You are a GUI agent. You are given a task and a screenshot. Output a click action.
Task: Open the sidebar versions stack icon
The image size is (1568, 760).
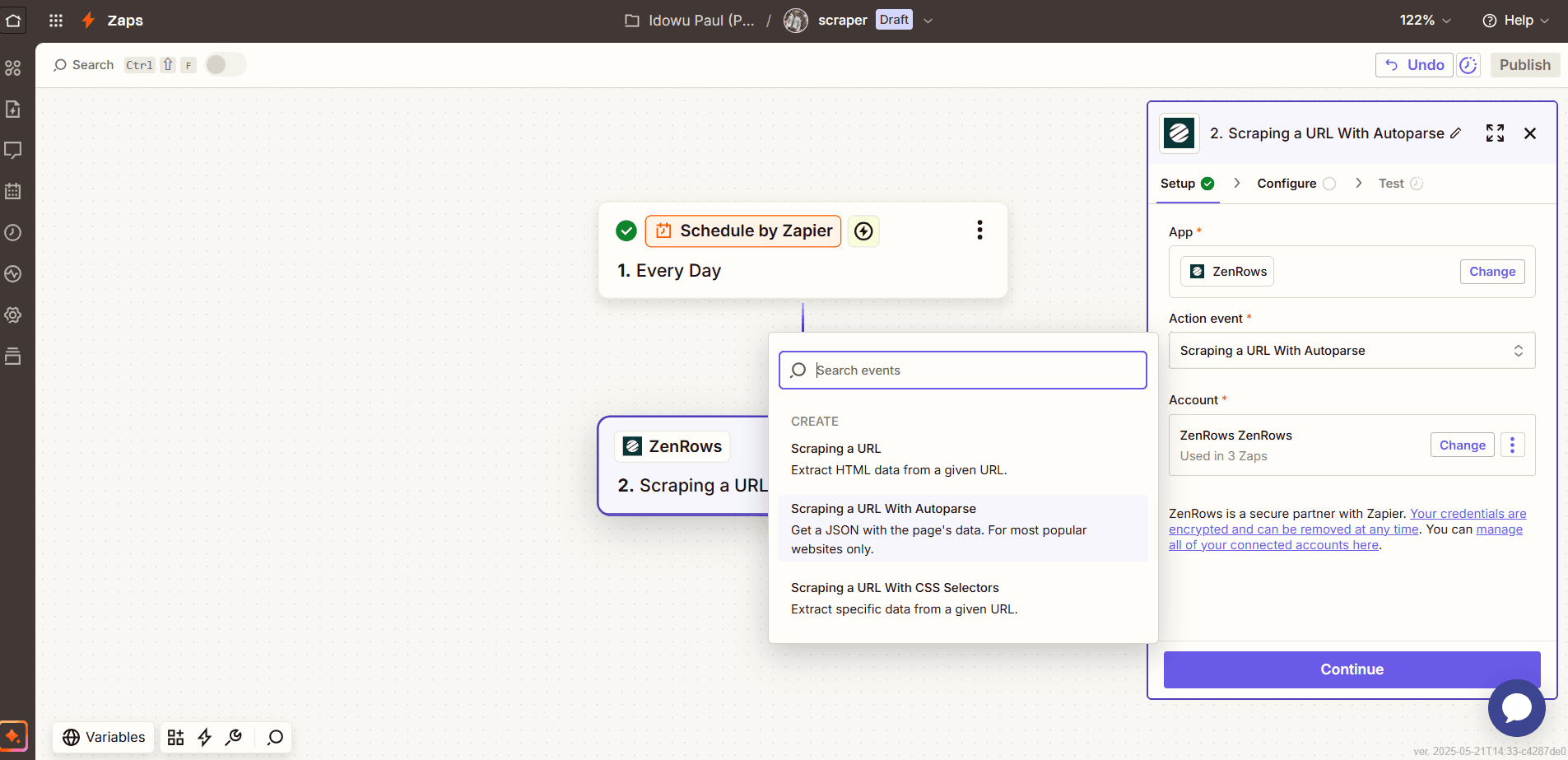[13, 356]
